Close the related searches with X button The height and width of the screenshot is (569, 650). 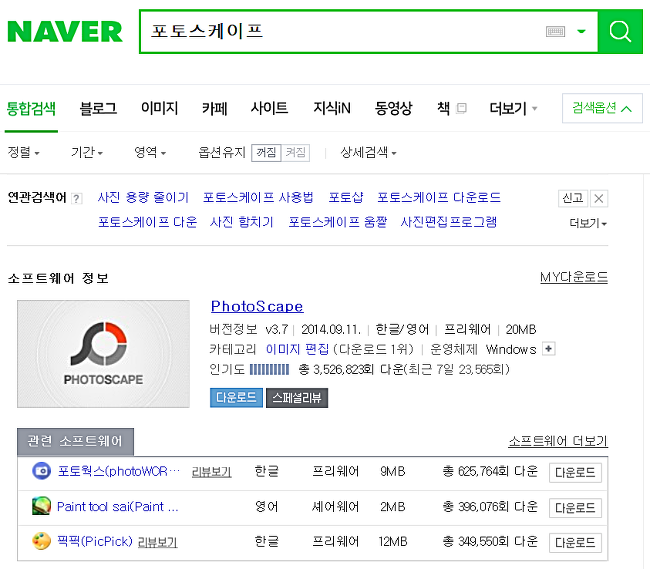(599, 198)
